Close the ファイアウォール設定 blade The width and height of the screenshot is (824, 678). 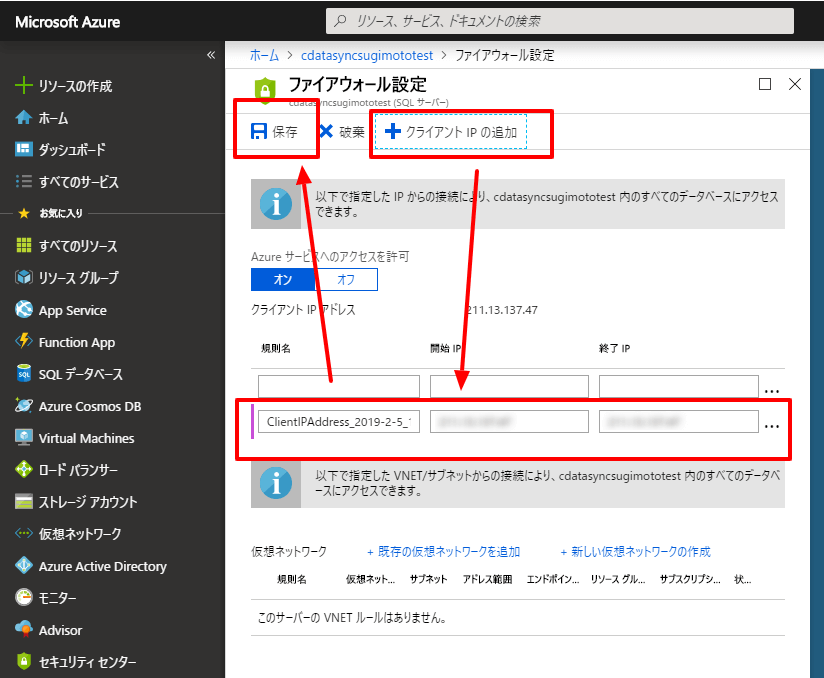(795, 84)
